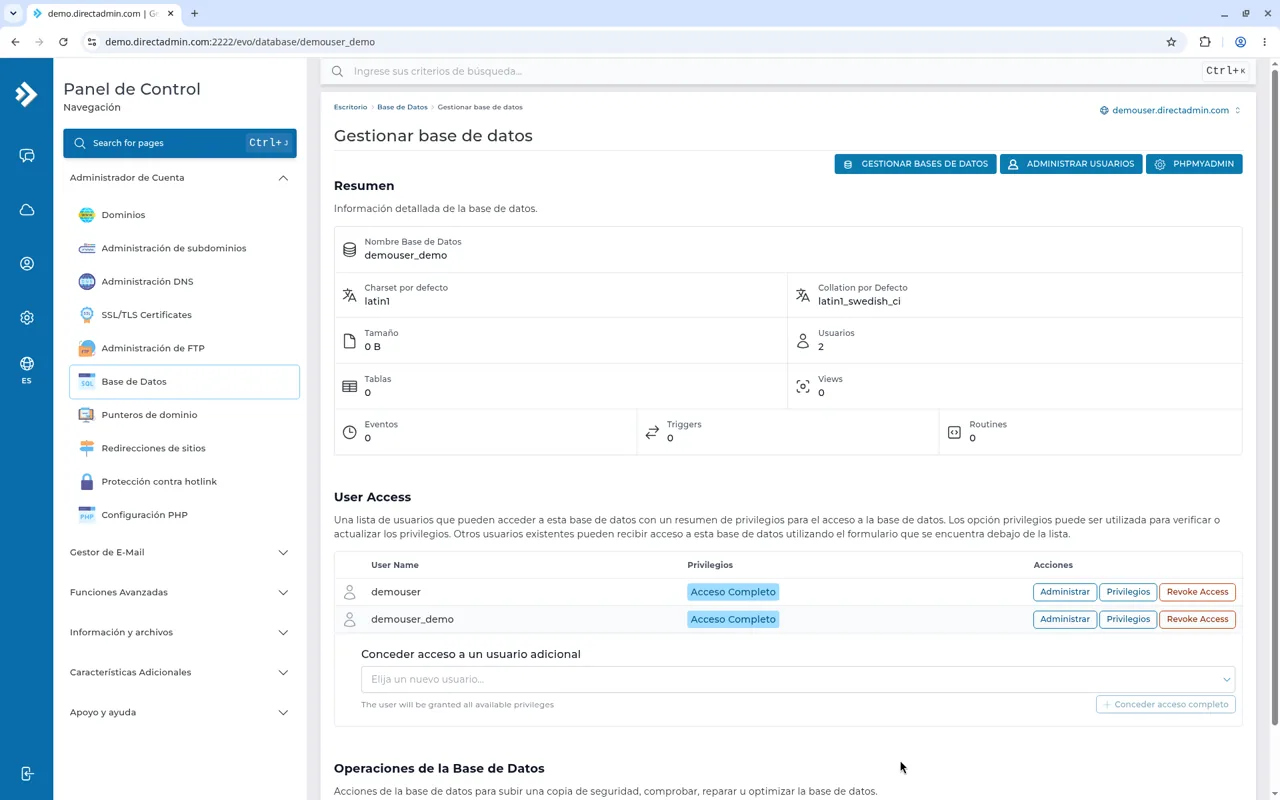Open the user profile icon in blue sidebar
The width and height of the screenshot is (1280, 800).
point(27,264)
